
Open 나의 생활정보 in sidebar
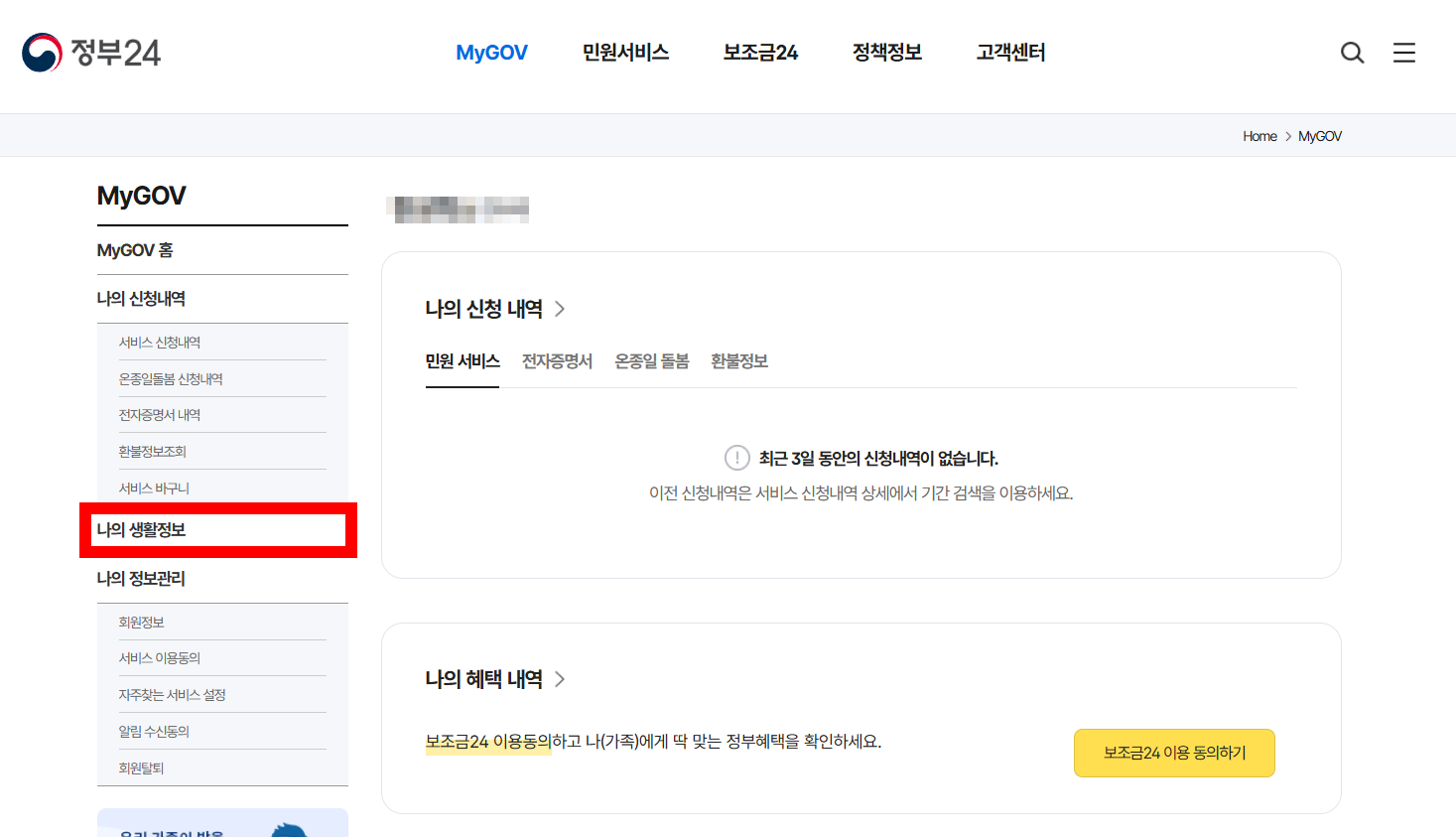click(141, 530)
